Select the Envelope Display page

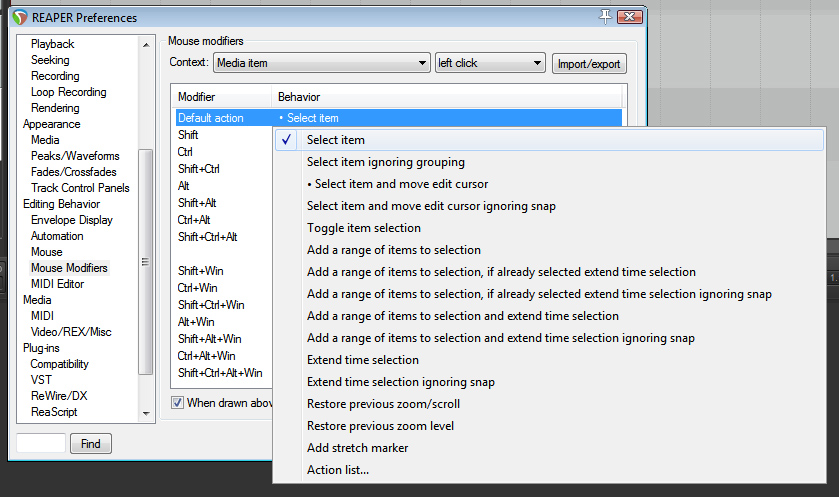(x=72, y=220)
